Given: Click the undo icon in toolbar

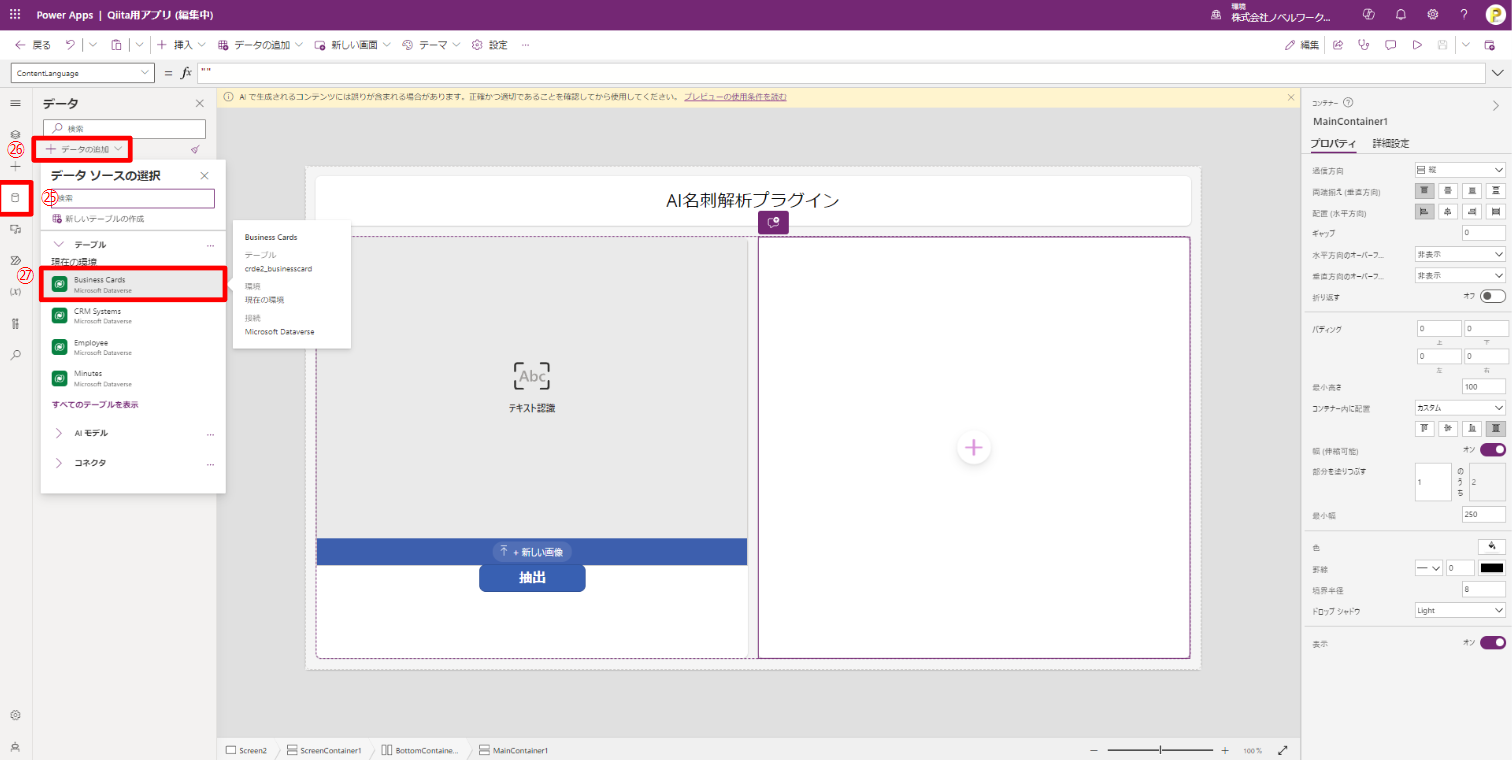Looking at the screenshot, I should [70, 45].
